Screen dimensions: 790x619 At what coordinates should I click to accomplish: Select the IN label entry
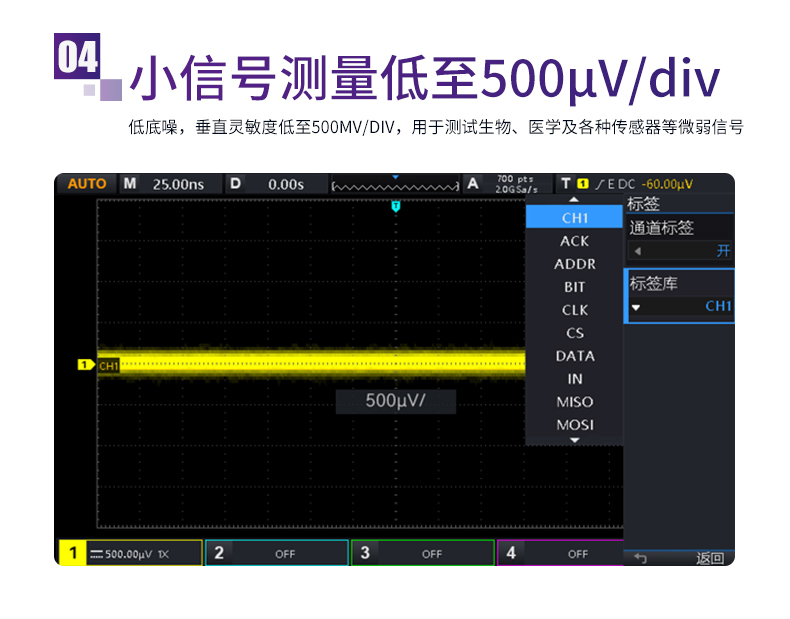(574, 379)
